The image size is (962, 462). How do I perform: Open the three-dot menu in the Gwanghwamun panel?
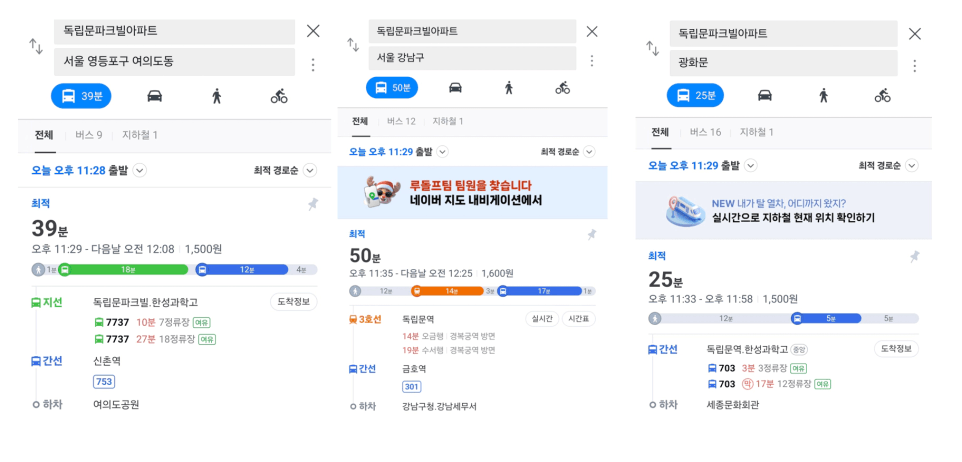click(x=914, y=66)
